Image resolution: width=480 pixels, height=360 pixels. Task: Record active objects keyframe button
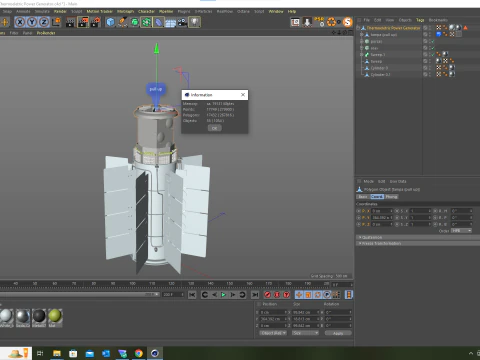(x=267, y=295)
